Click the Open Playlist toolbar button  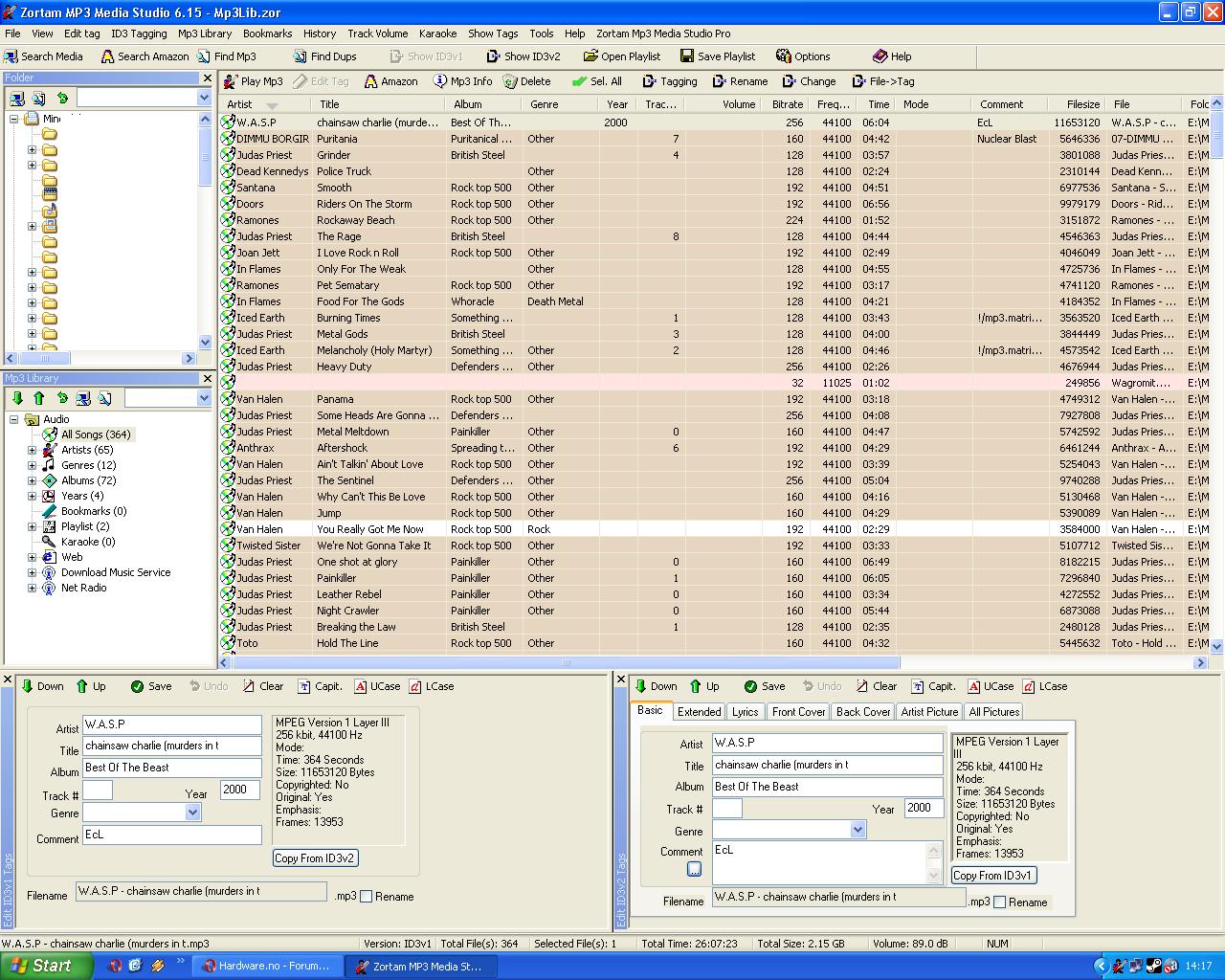click(x=622, y=56)
